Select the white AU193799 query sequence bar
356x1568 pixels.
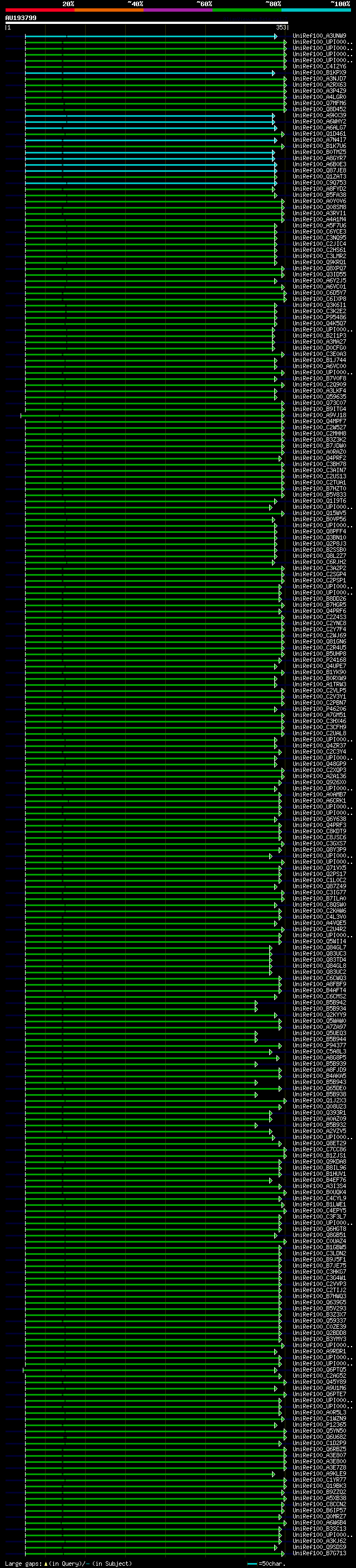[147, 22]
